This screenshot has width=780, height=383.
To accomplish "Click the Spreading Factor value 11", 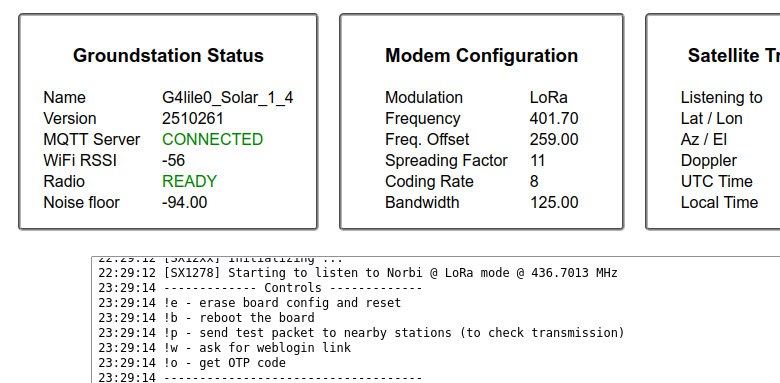I will (x=537, y=160).
